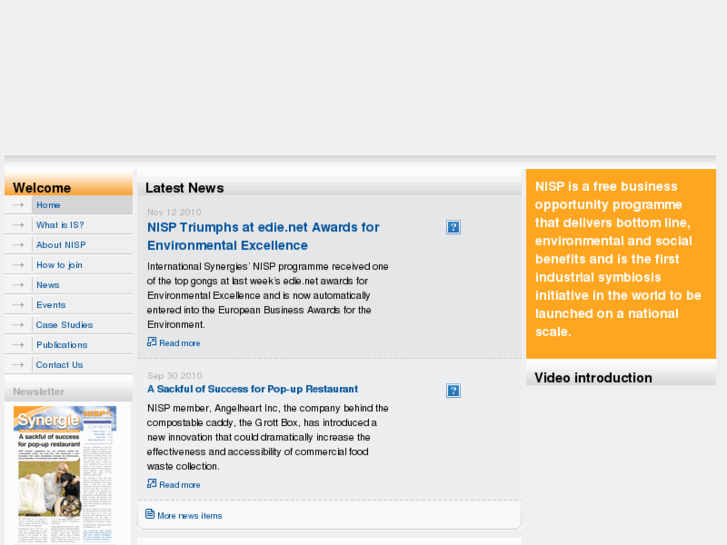Open A Sackful of Success headline link

[x=252, y=389]
